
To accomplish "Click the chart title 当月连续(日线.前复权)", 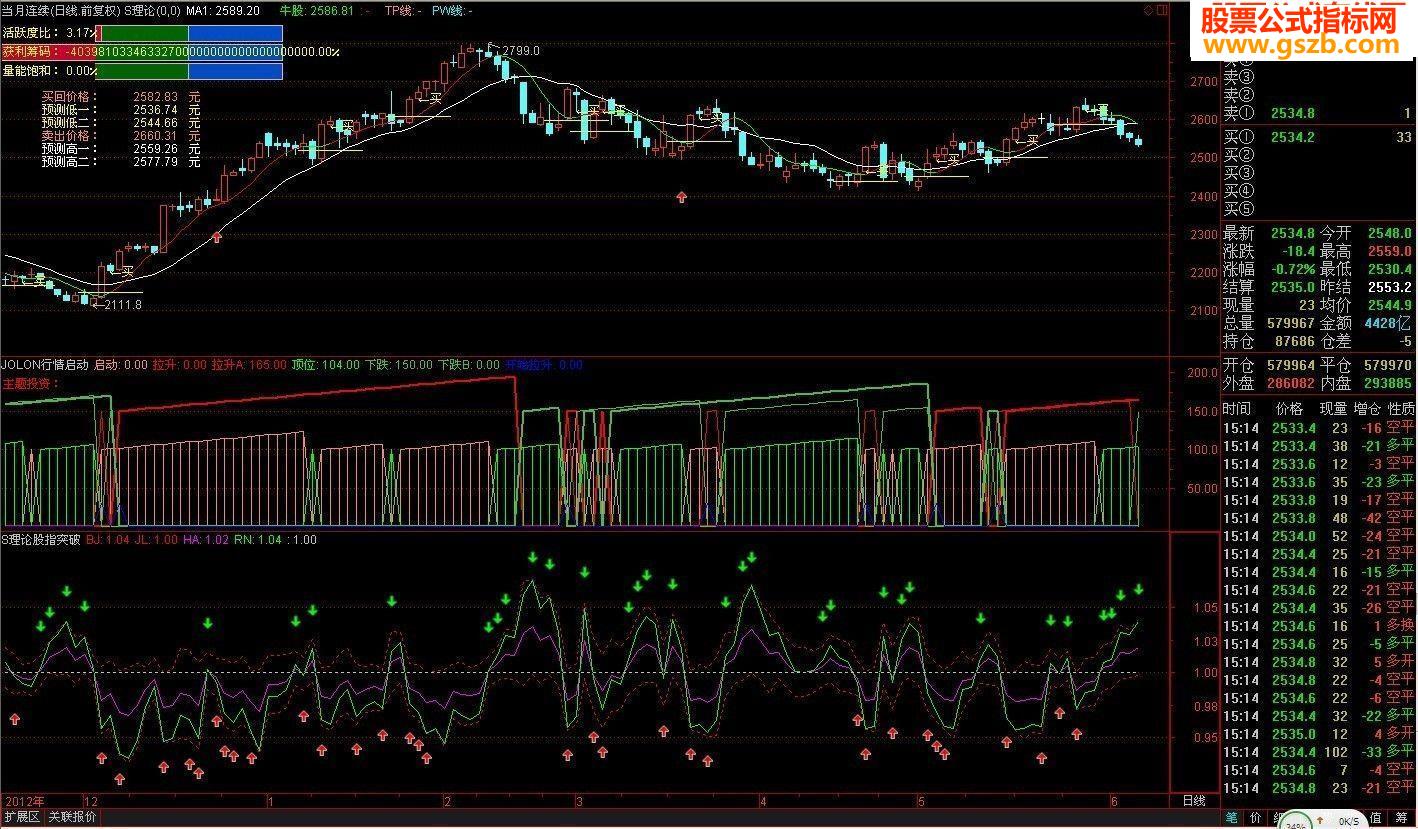I will [x=61, y=10].
